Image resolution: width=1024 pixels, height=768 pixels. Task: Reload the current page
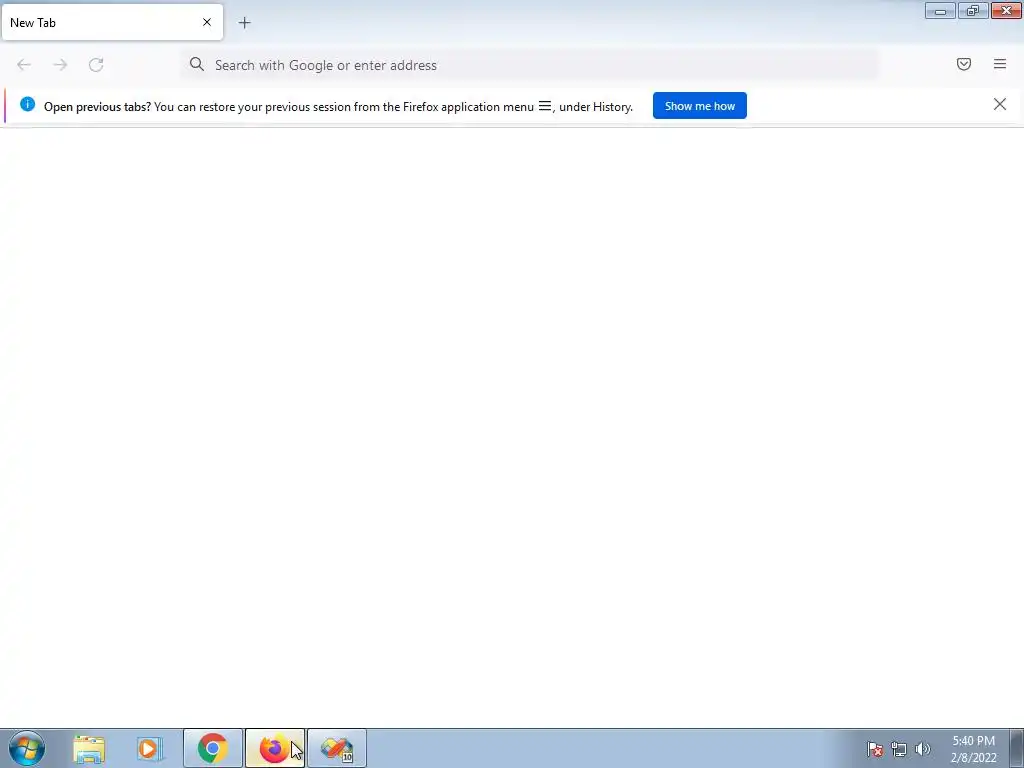coord(96,65)
